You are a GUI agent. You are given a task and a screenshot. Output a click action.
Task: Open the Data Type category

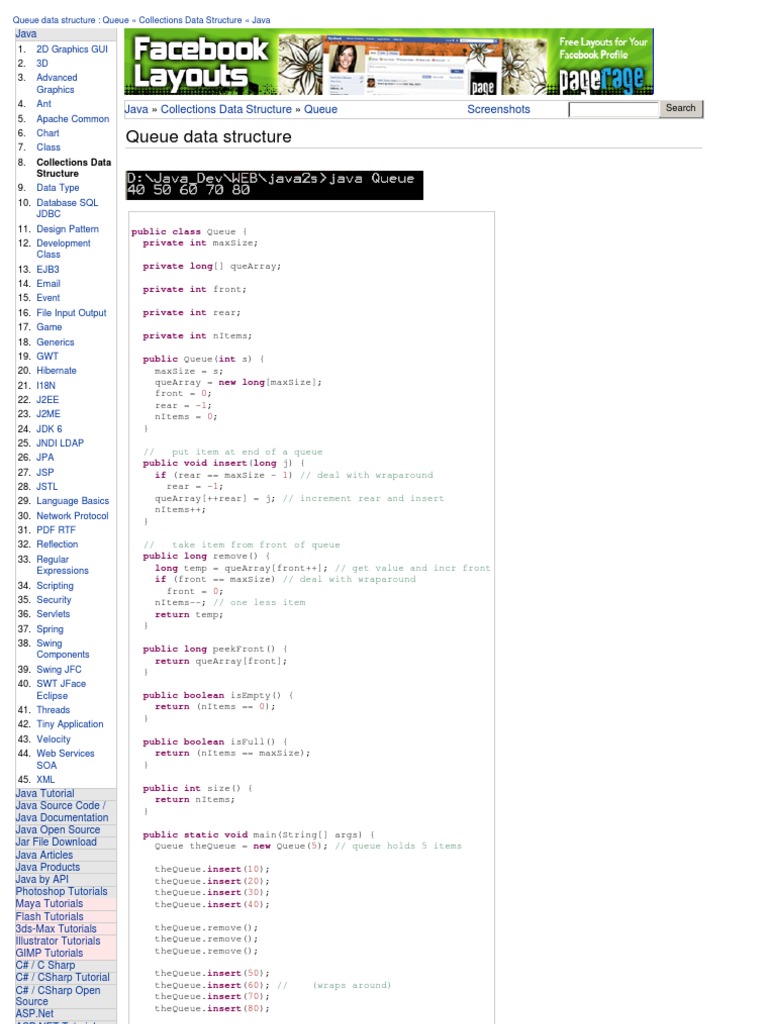[x=57, y=188]
